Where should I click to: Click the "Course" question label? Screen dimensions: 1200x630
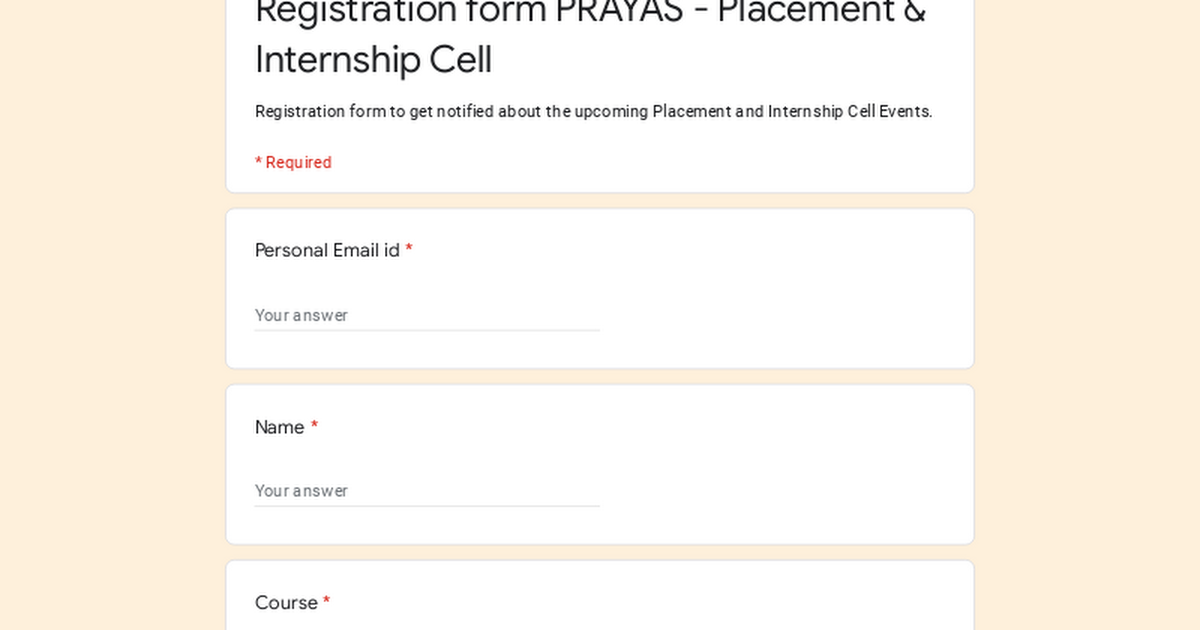[x=286, y=603]
